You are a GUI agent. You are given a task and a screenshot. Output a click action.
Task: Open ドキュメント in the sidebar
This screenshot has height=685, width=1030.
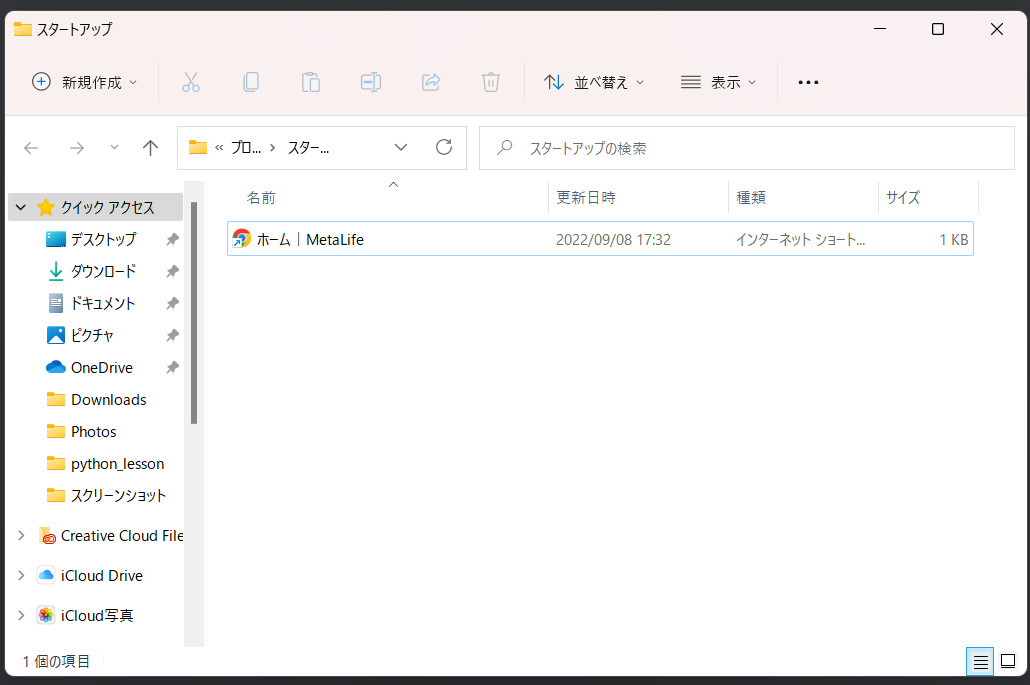[102, 303]
